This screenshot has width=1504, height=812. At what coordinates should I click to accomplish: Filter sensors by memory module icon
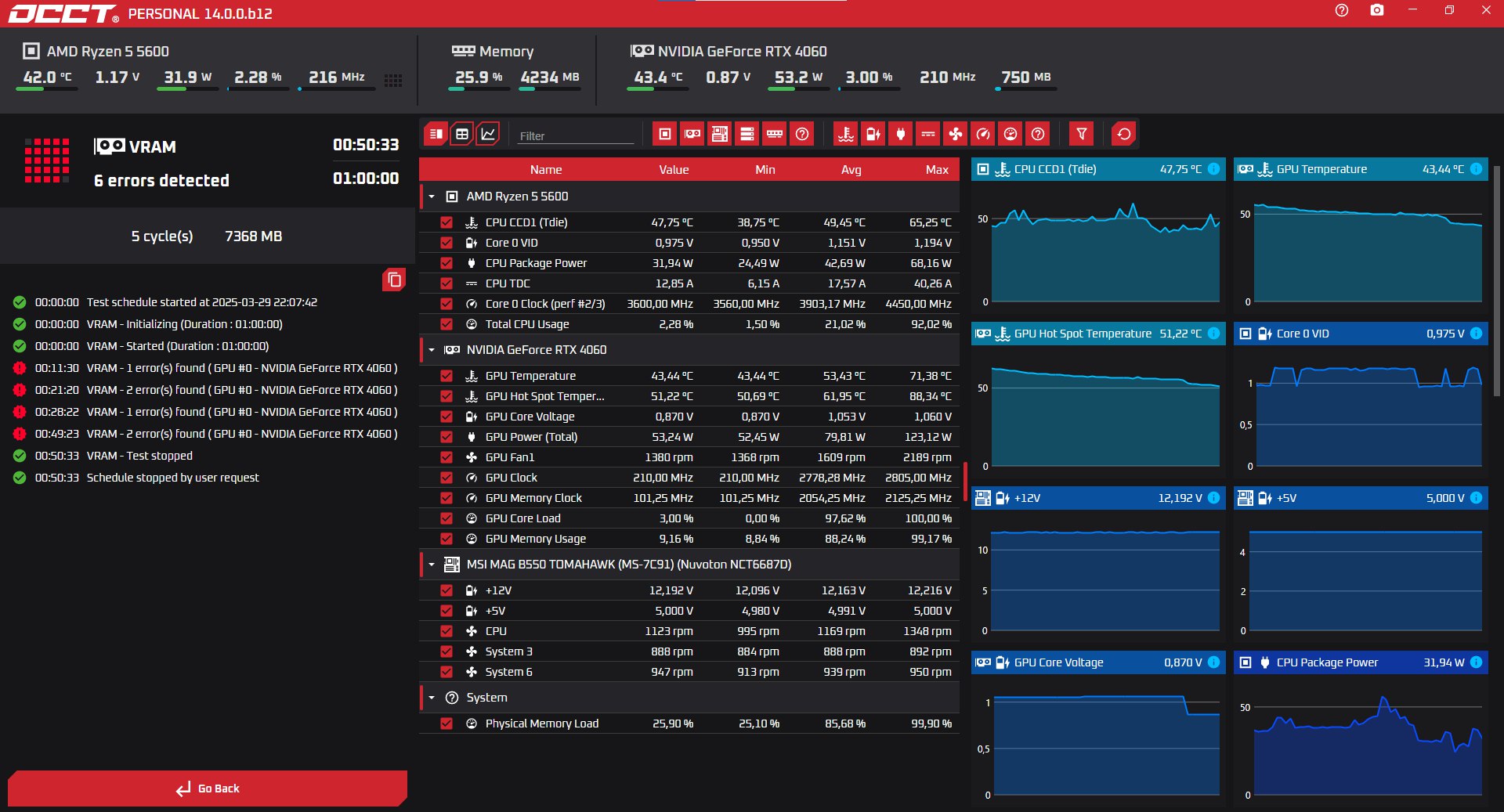(x=775, y=134)
